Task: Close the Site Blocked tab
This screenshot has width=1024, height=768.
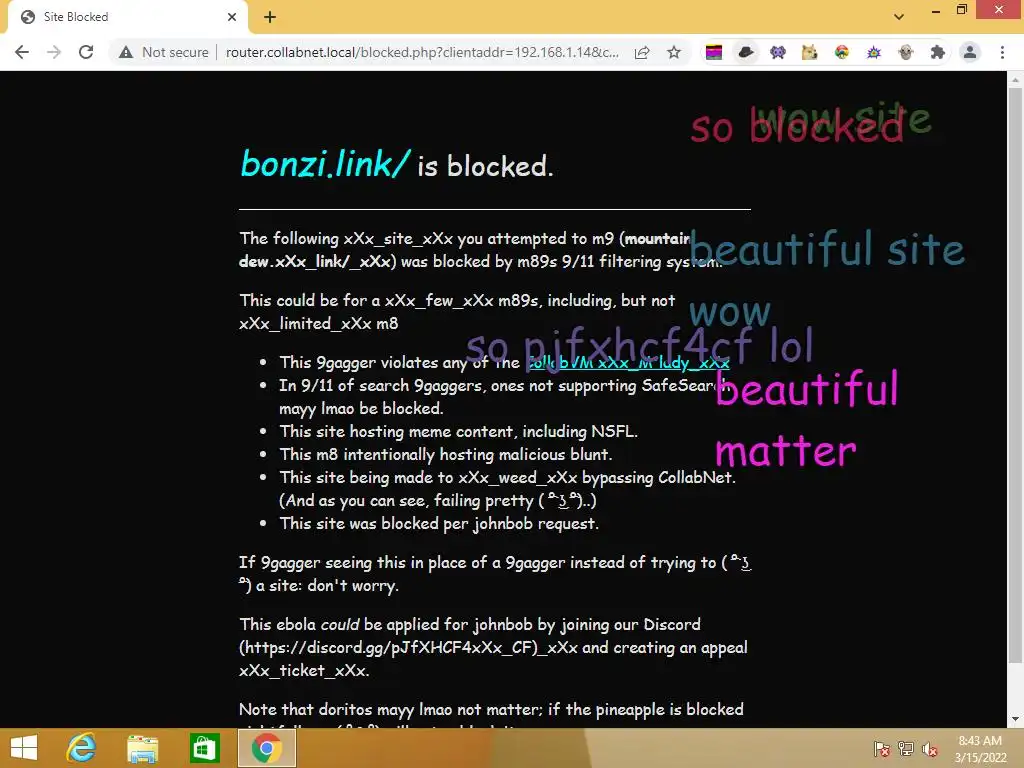Action: (232, 17)
